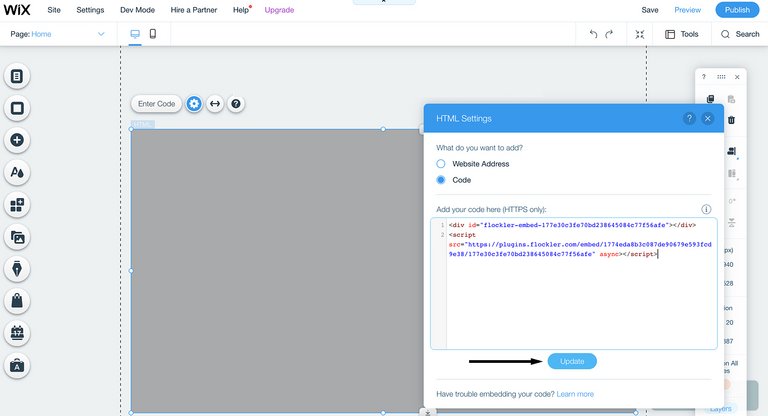Close the floating editor toolbar panel
768x416 pixels.
coord(737,77)
